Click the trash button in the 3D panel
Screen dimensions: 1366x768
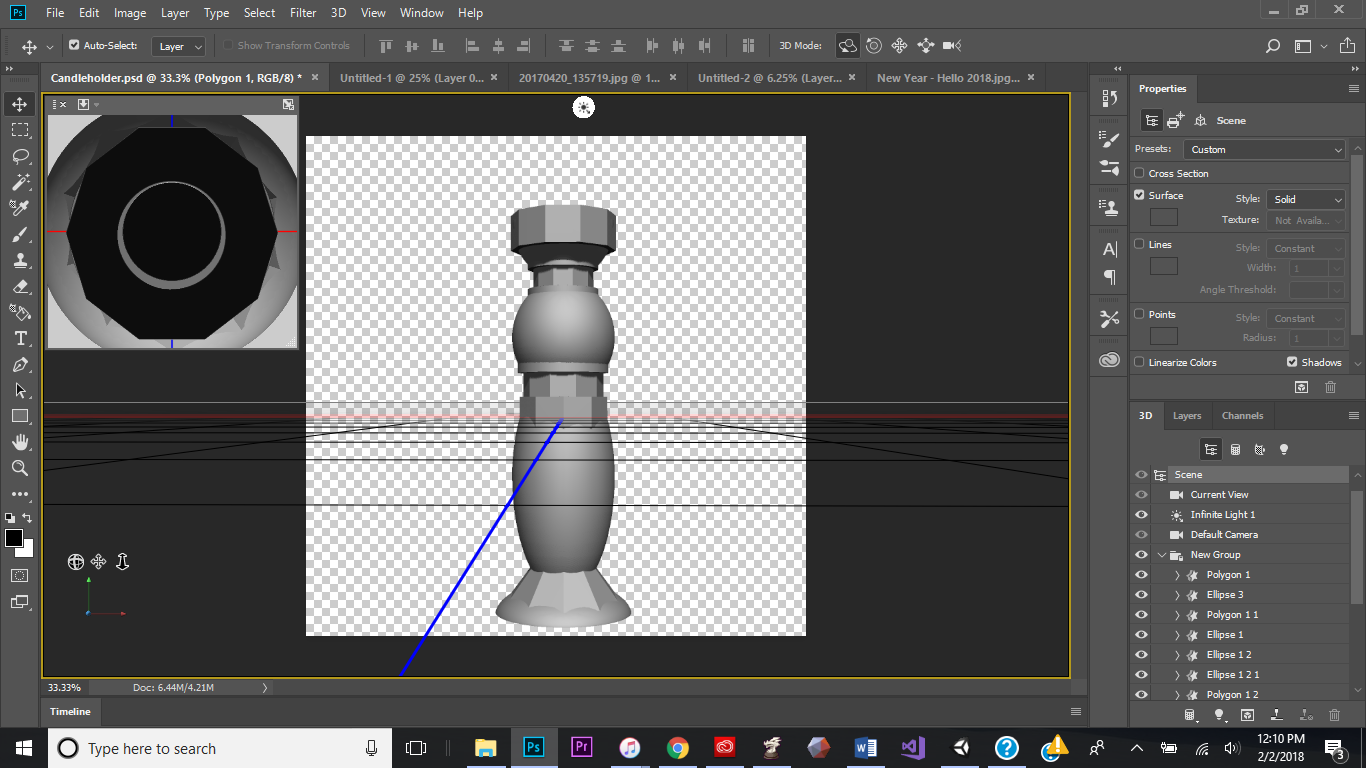coord(1334,715)
